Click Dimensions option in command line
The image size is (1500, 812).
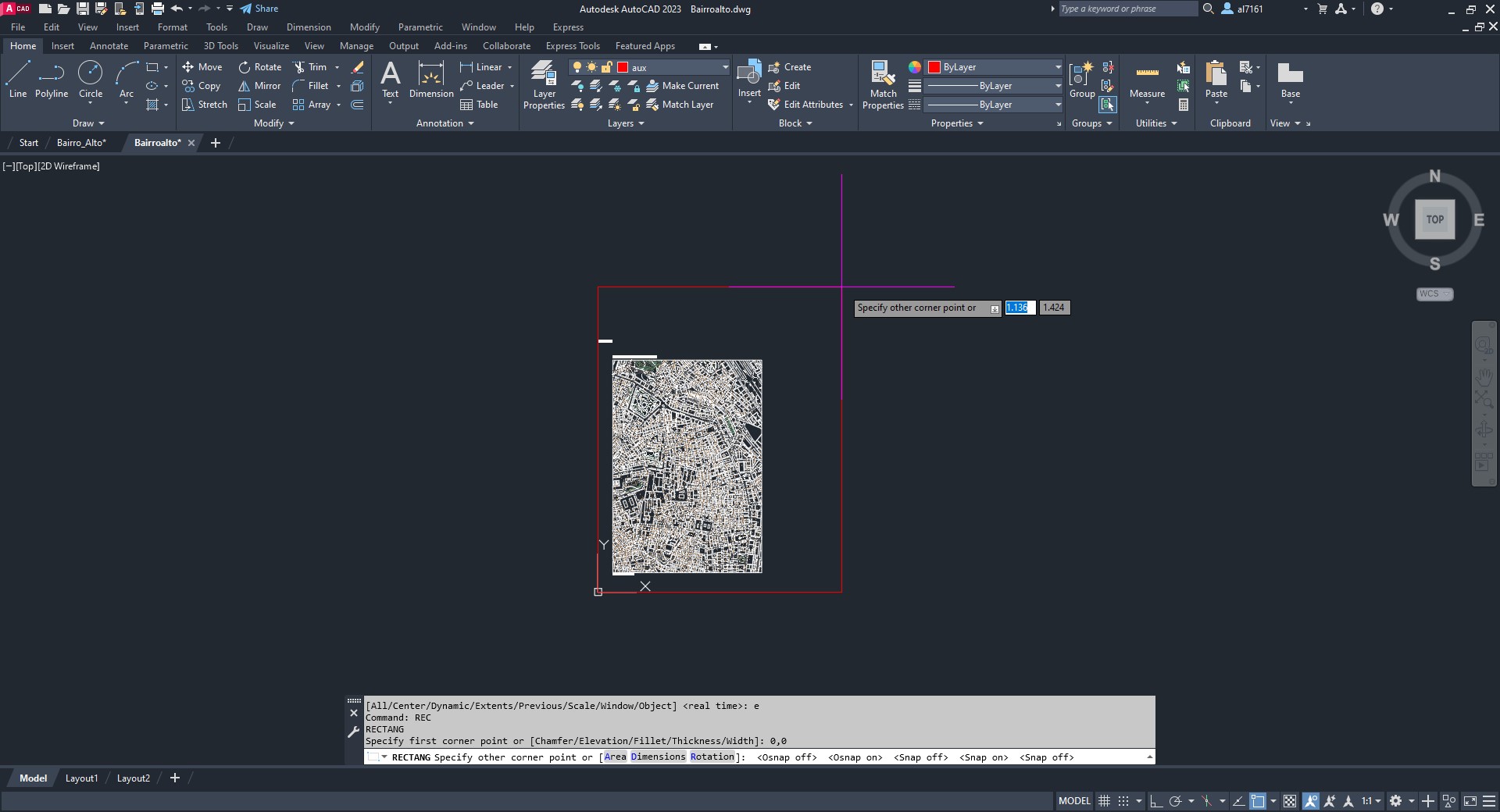(x=658, y=757)
